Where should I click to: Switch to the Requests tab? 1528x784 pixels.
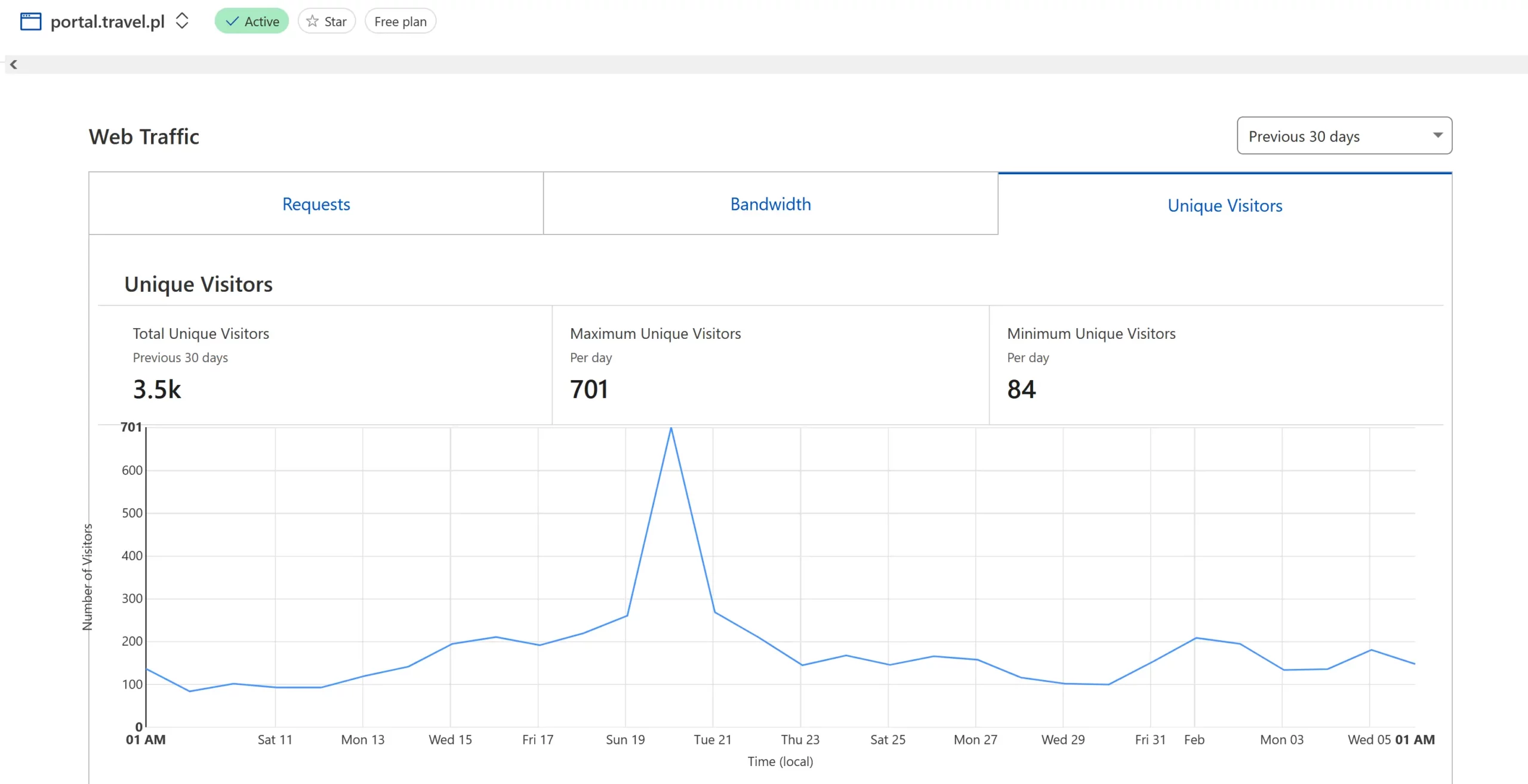tap(316, 204)
